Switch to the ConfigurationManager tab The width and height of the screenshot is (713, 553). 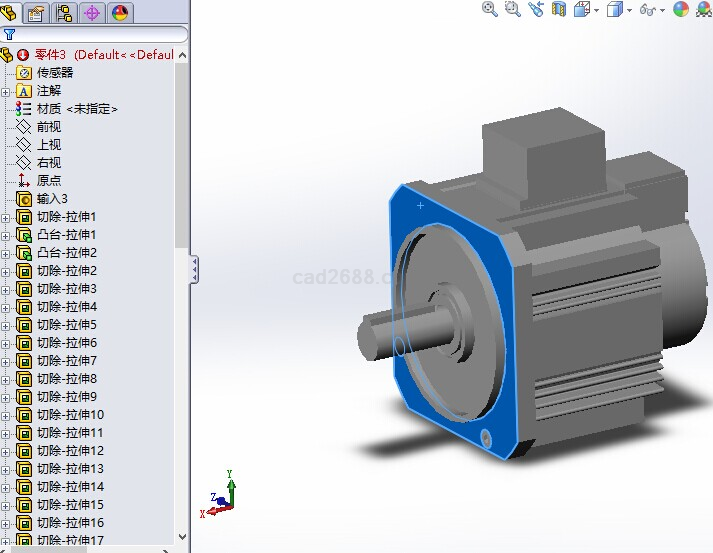64,12
